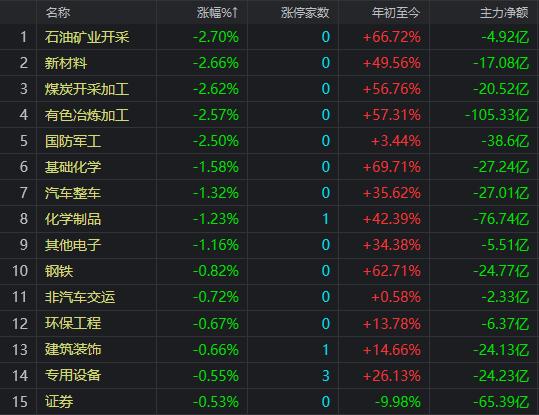This screenshot has width=539, height=415.
Task: Select 非汽车交运 sector row
Action: (x=270, y=297)
